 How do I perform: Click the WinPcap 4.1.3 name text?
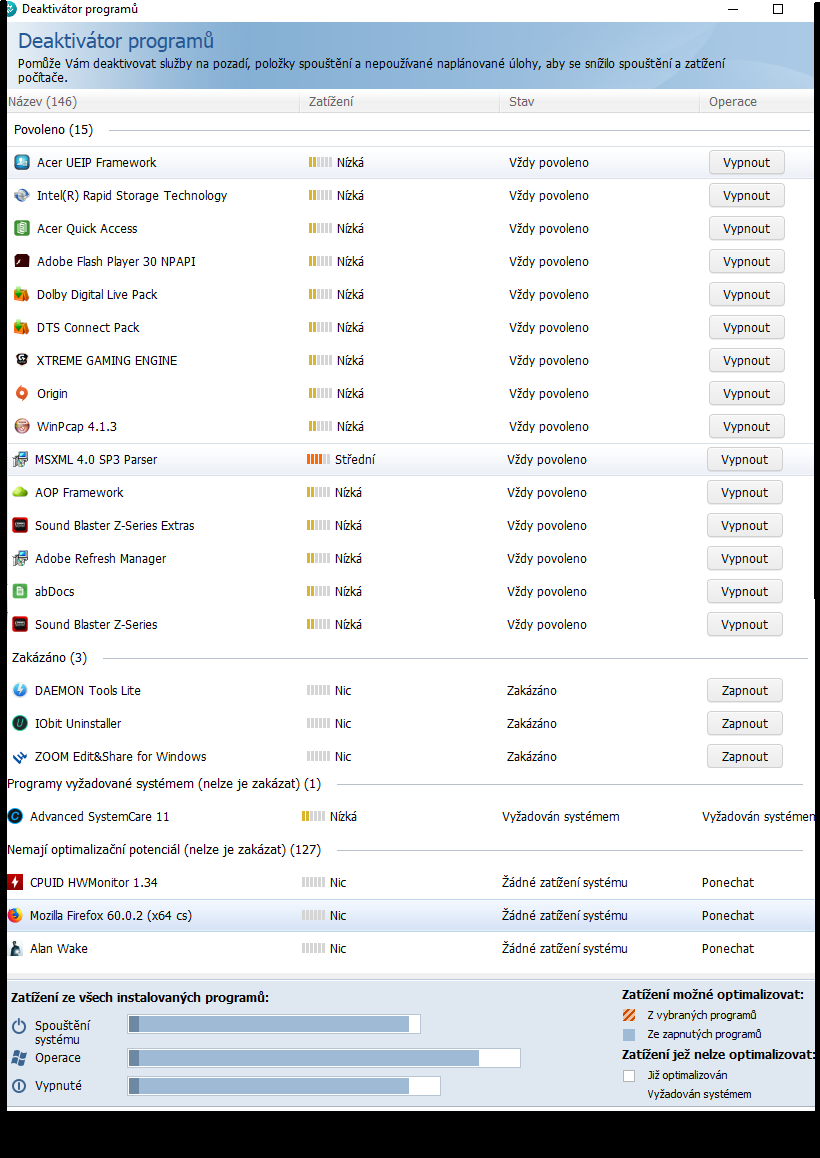click(77, 427)
